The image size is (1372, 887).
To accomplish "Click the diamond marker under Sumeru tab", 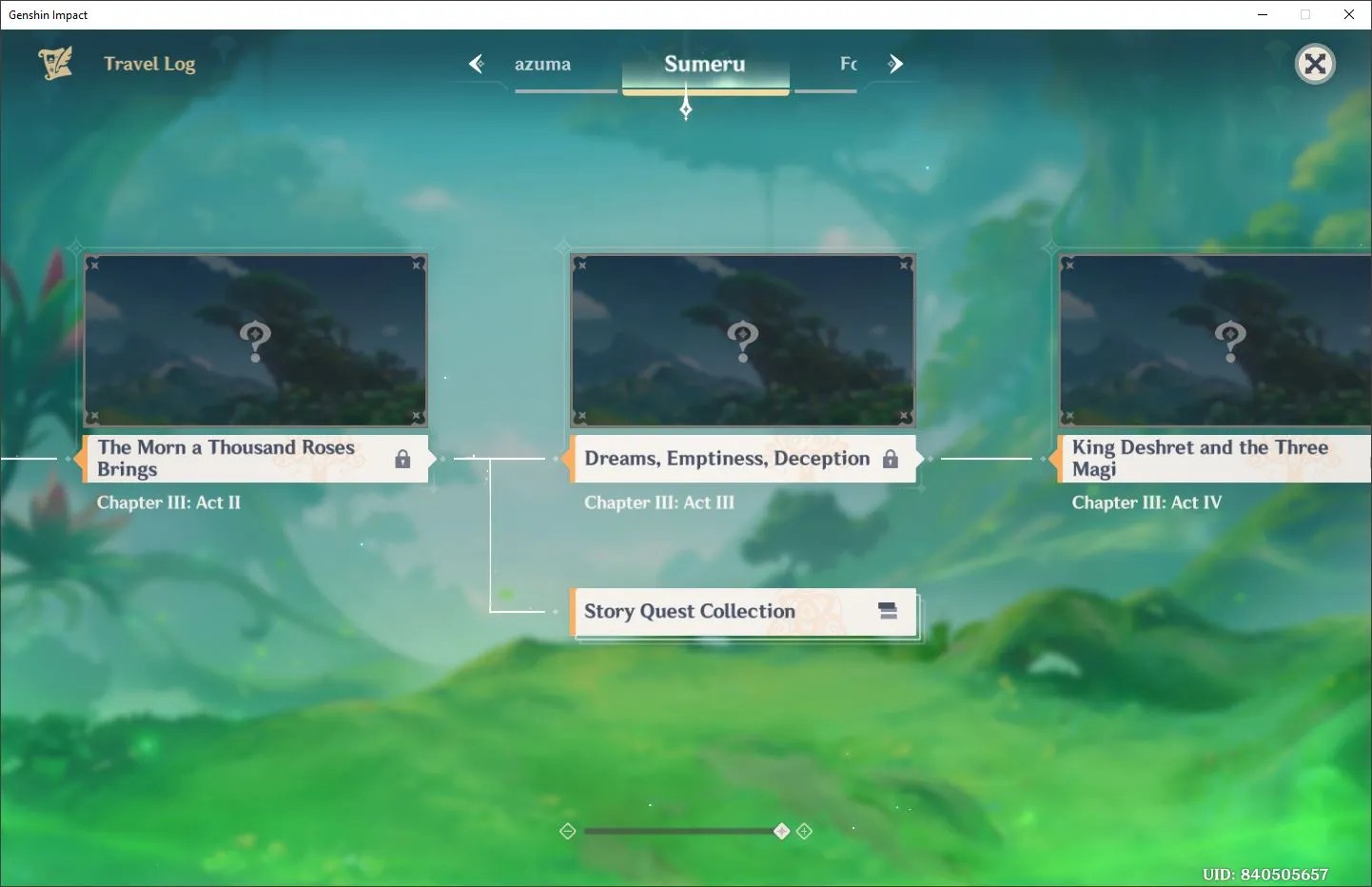I will tap(686, 109).
